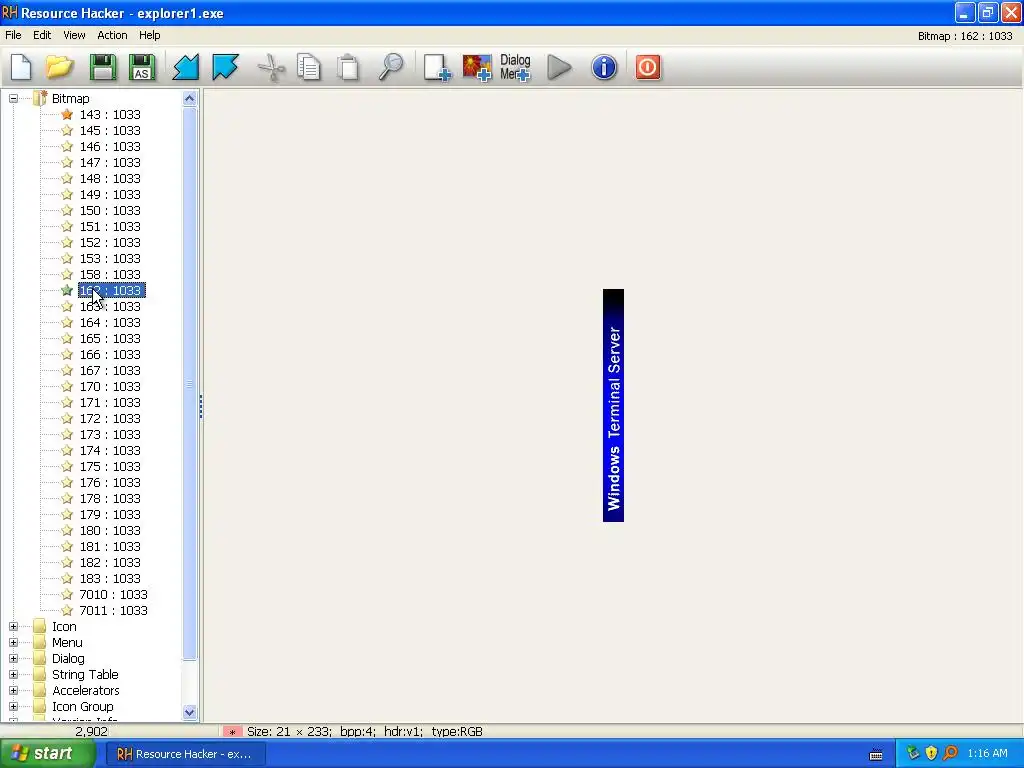1024x768 pixels.
Task: Expand the Icon tree node
Action: 13,626
